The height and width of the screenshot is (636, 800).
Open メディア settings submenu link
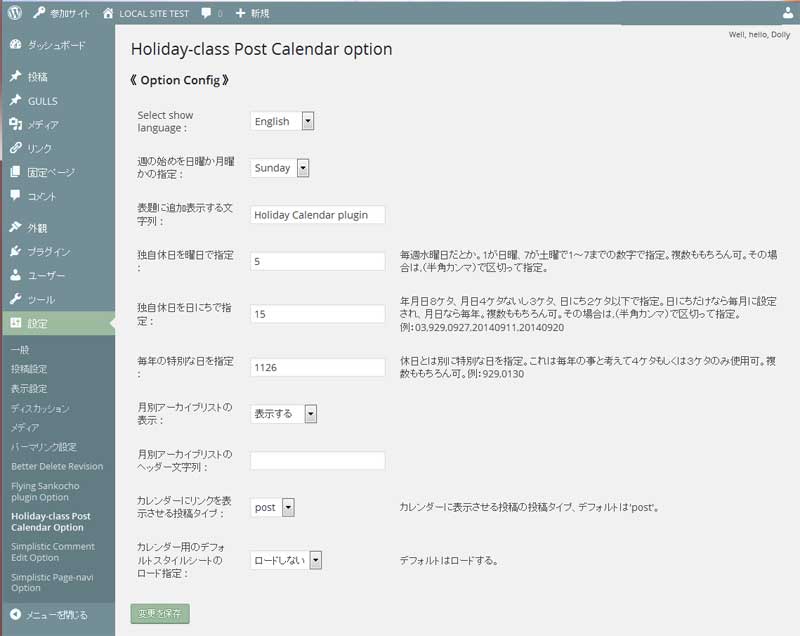coord(25,427)
